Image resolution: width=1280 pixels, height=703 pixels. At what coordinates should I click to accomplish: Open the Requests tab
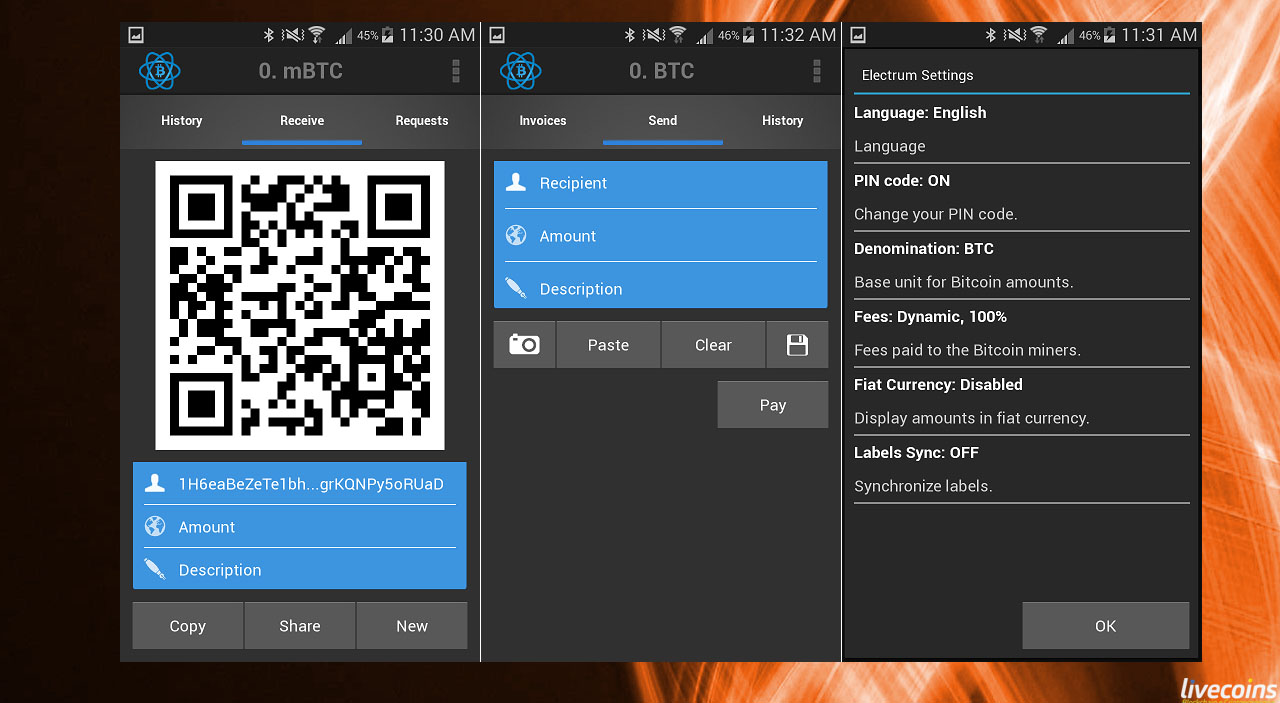422,120
